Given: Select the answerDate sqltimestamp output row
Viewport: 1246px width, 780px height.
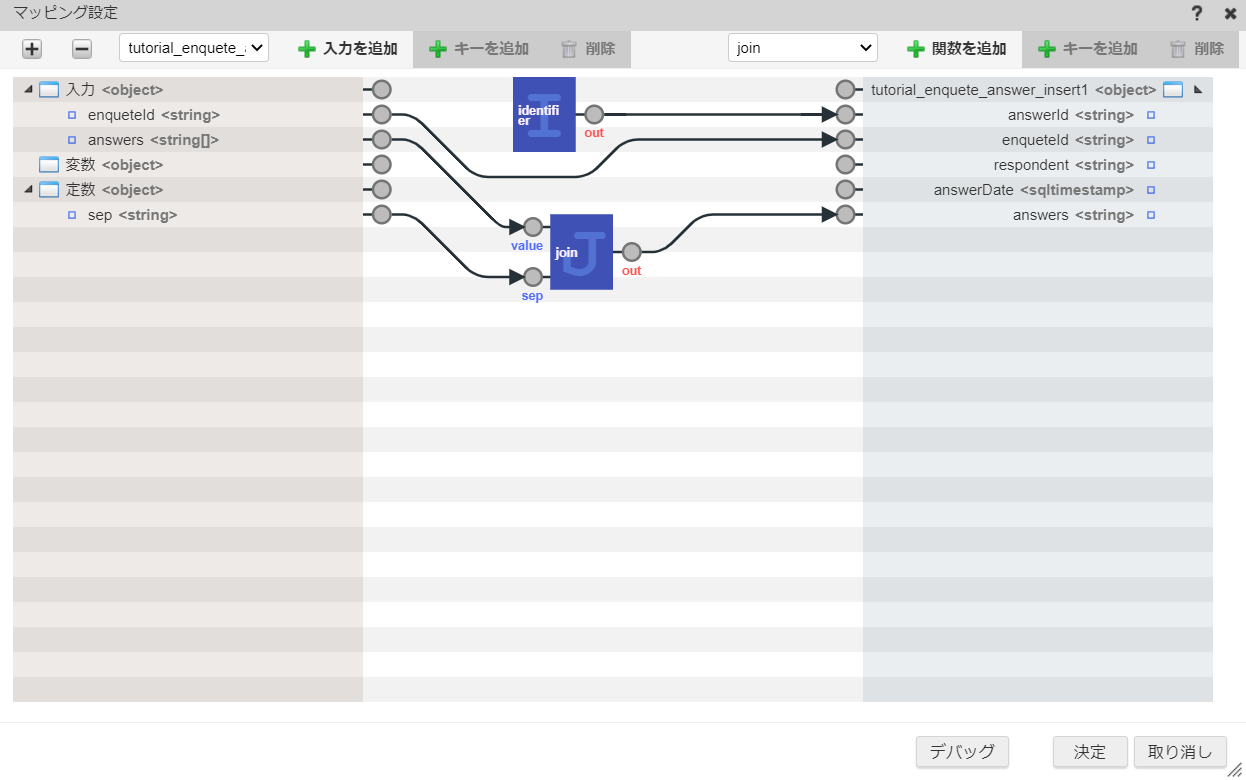Looking at the screenshot, I should coord(1038,190).
